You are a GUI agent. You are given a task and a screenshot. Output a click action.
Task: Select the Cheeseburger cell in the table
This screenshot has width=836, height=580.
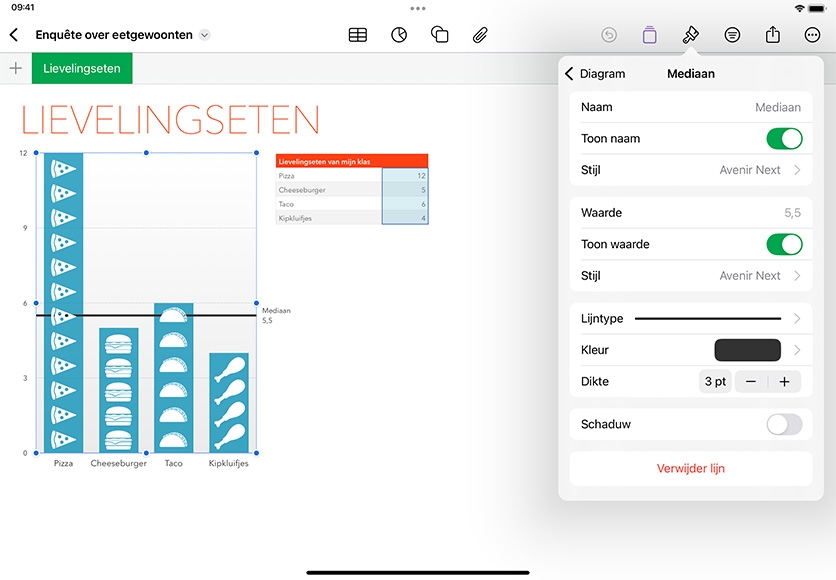[x=329, y=190]
